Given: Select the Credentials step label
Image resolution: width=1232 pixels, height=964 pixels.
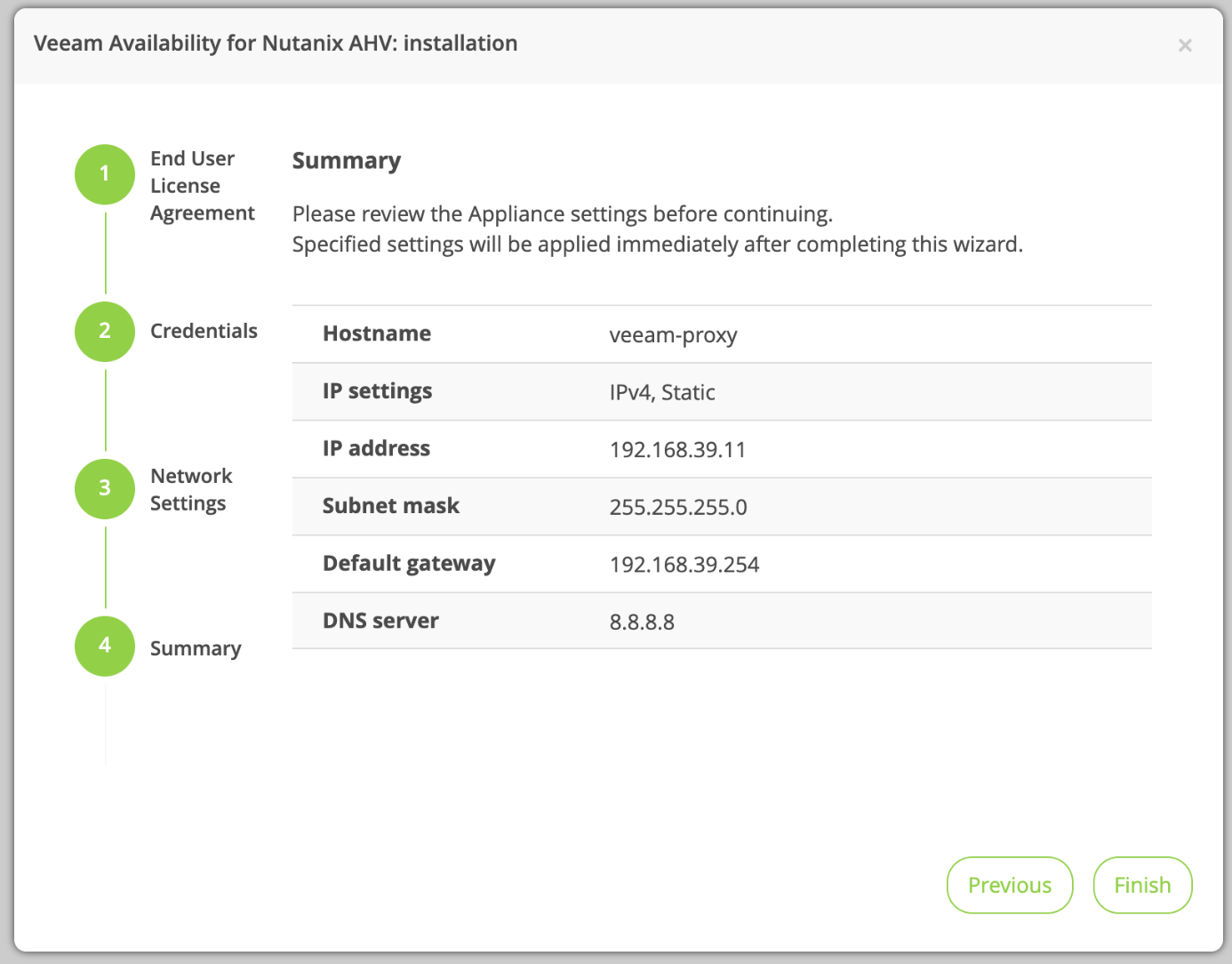Looking at the screenshot, I should (x=204, y=331).
